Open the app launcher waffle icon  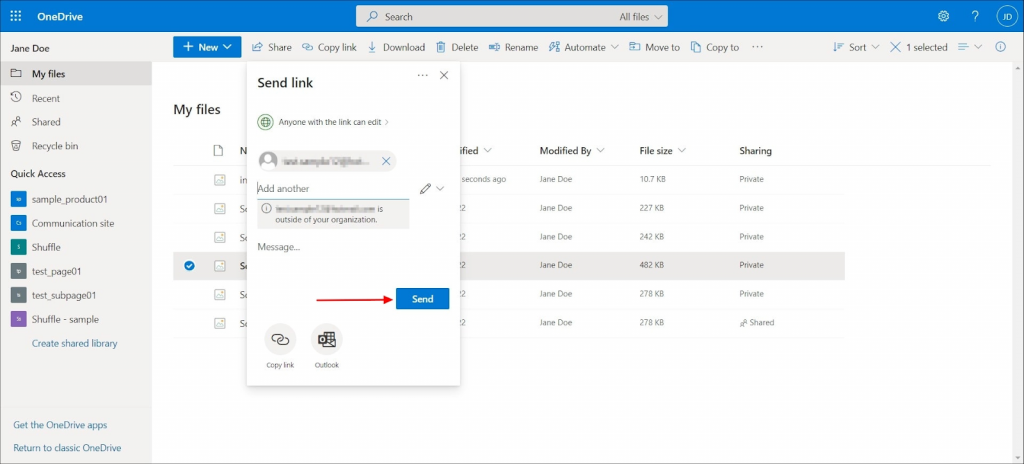pos(16,16)
